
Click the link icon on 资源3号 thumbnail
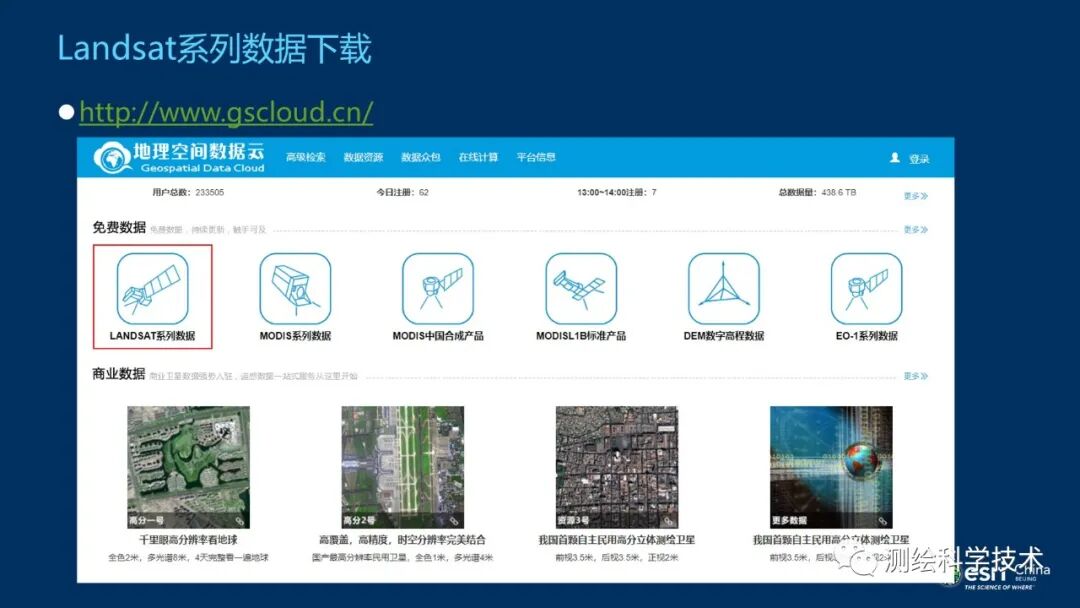click(668, 521)
